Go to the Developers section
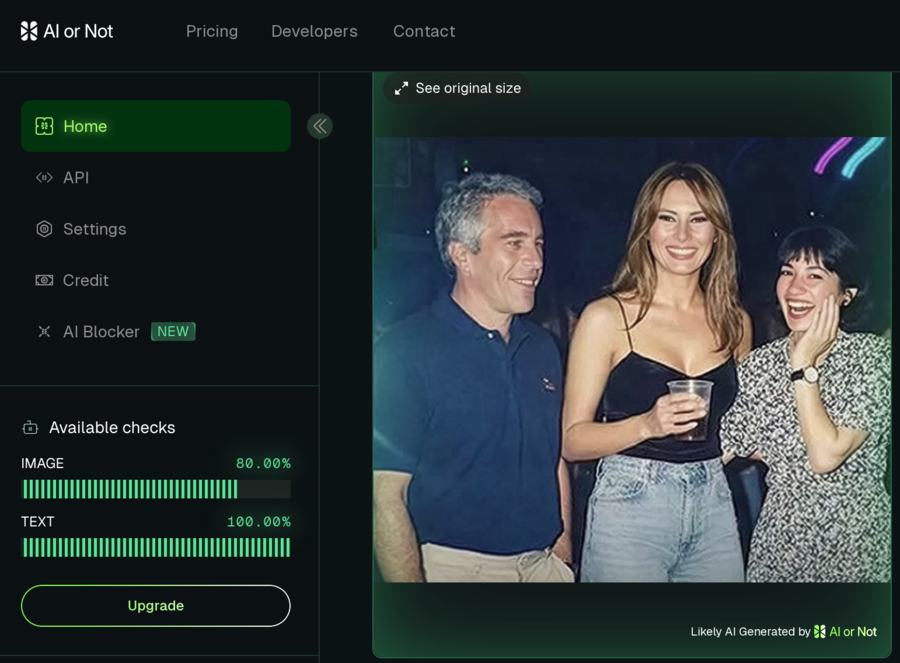This screenshot has height=663, width=900. [314, 31]
